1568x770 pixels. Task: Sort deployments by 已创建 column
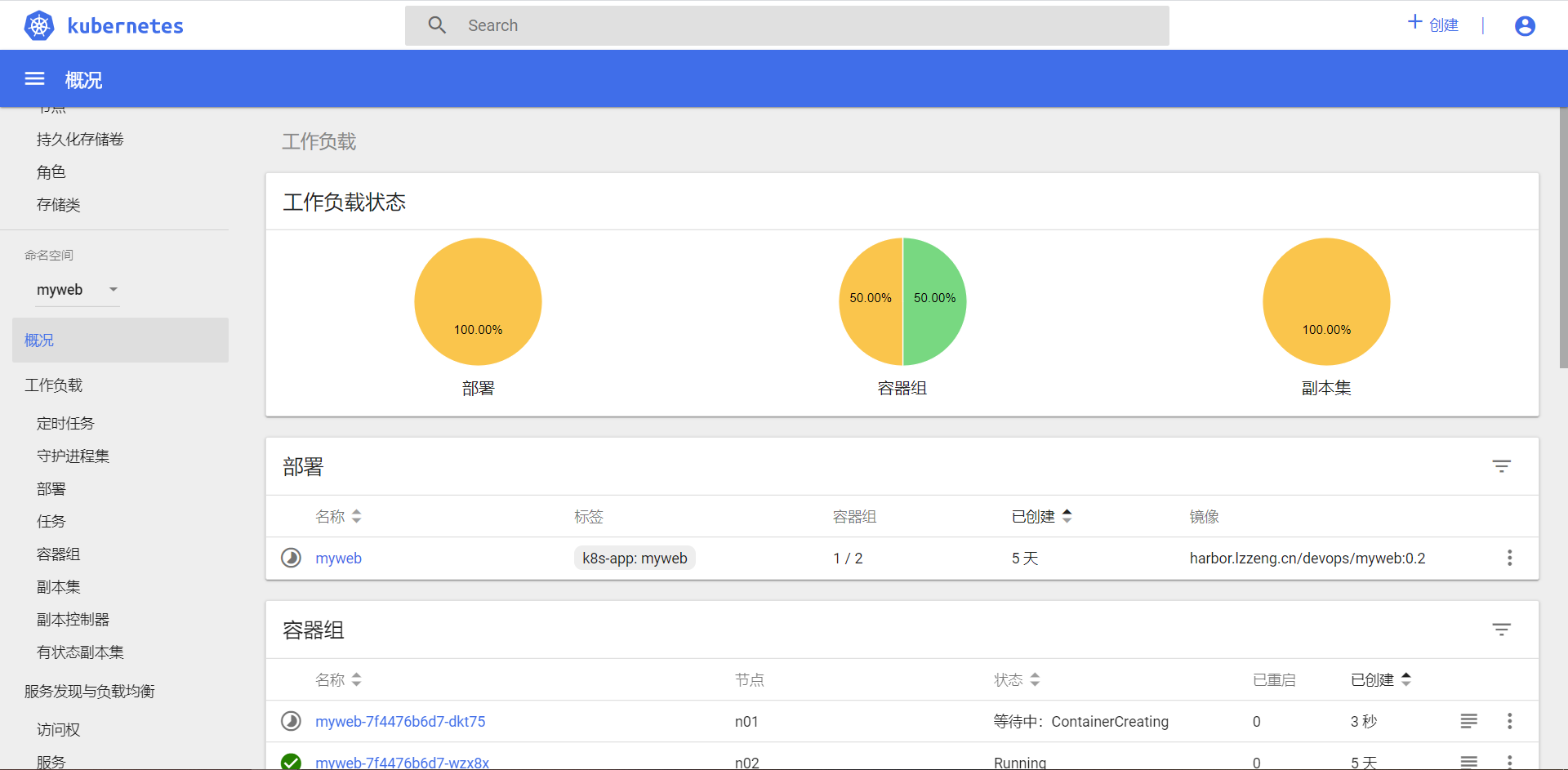click(x=1041, y=517)
